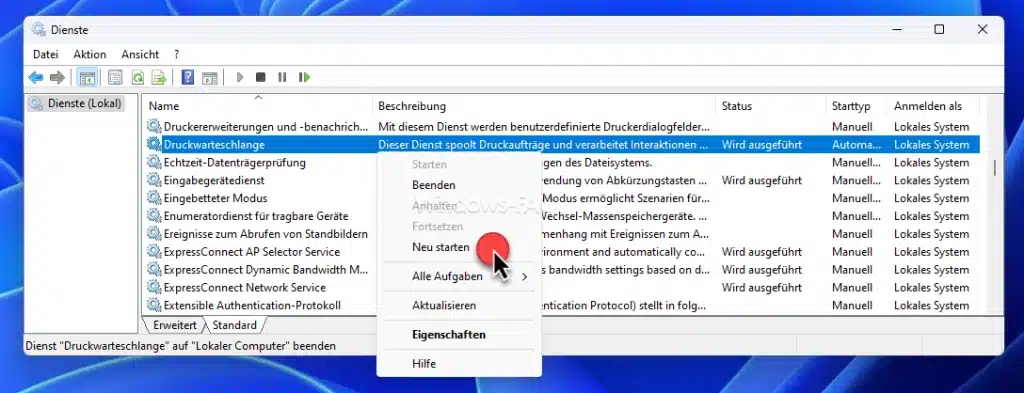Click the services list vertical scrollbar thumb

coord(995,168)
